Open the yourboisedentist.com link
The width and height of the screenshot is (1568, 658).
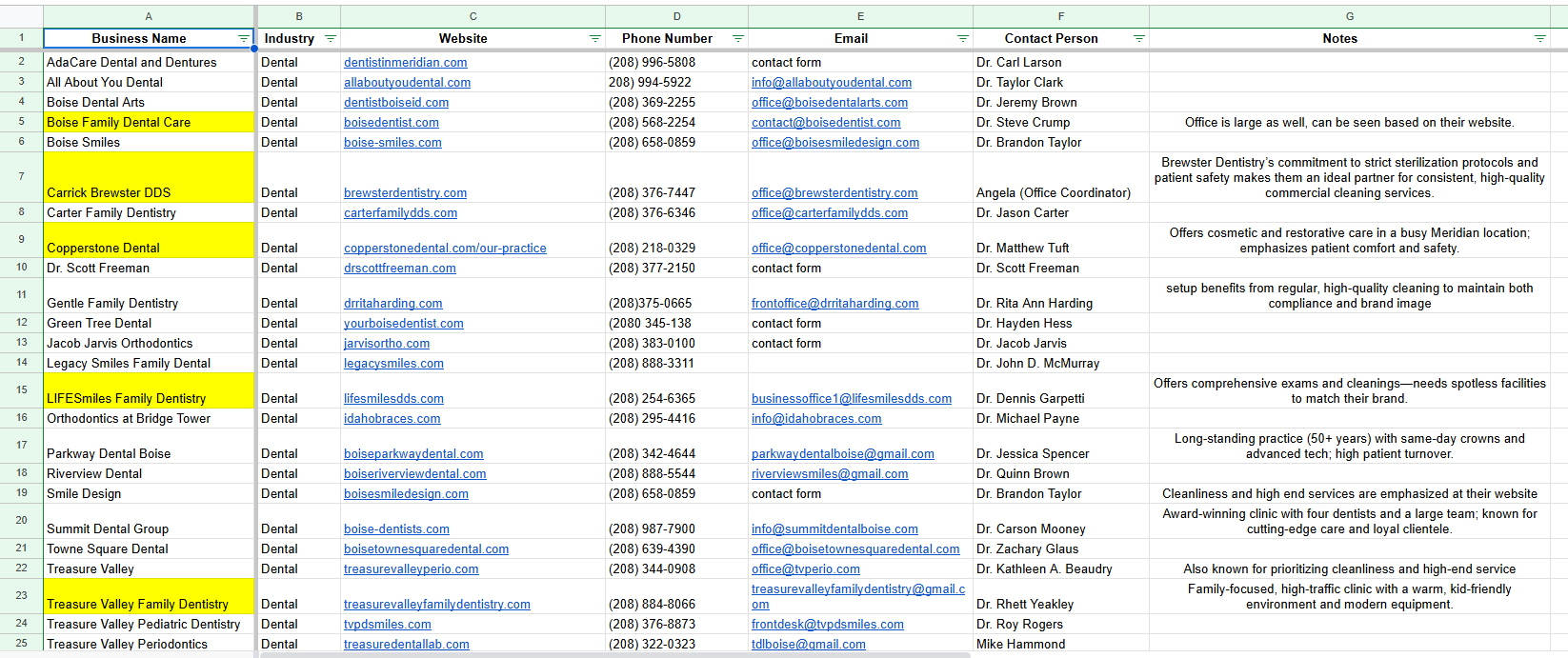click(404, 324)
